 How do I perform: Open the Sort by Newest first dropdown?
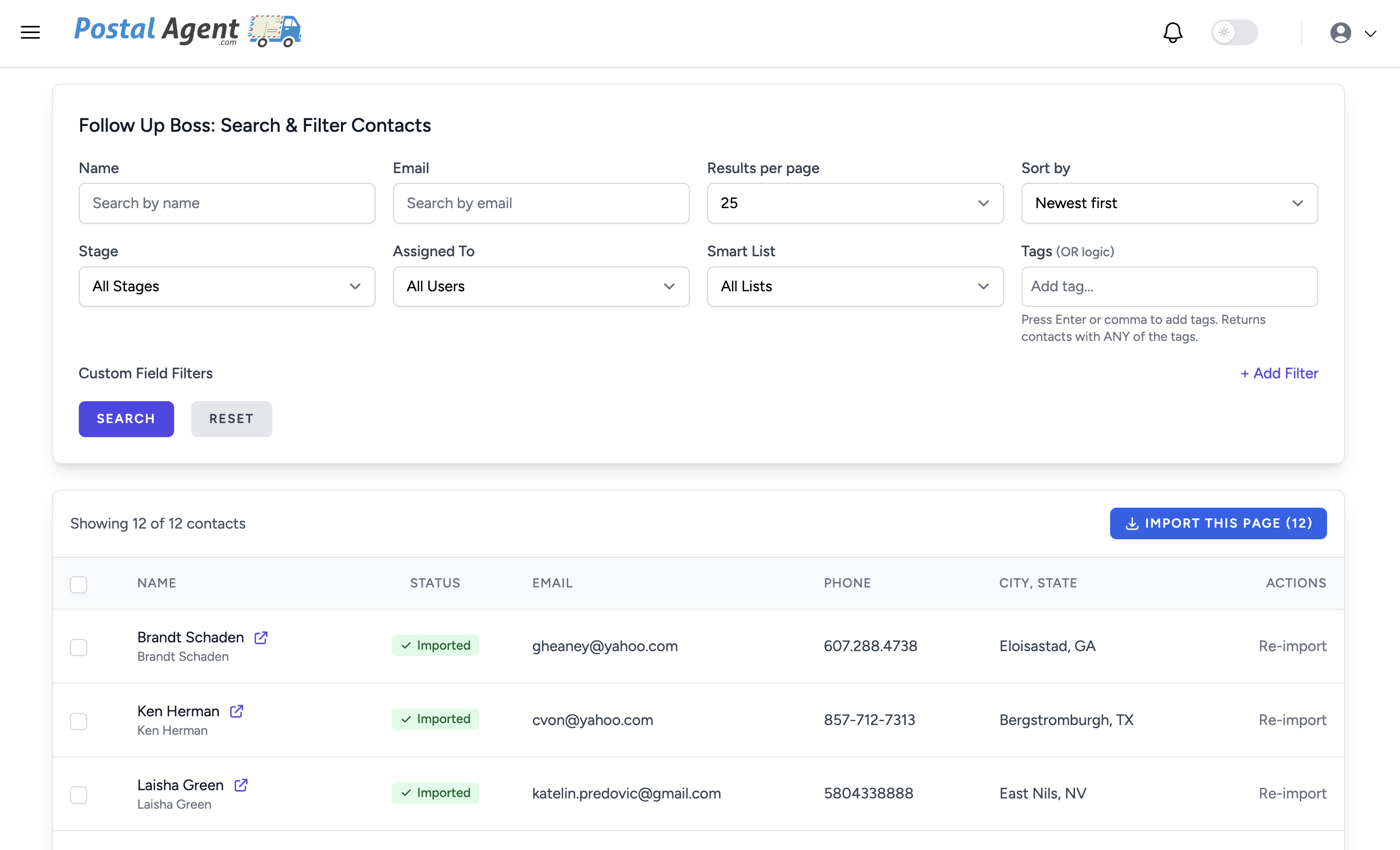point(1169,203)
